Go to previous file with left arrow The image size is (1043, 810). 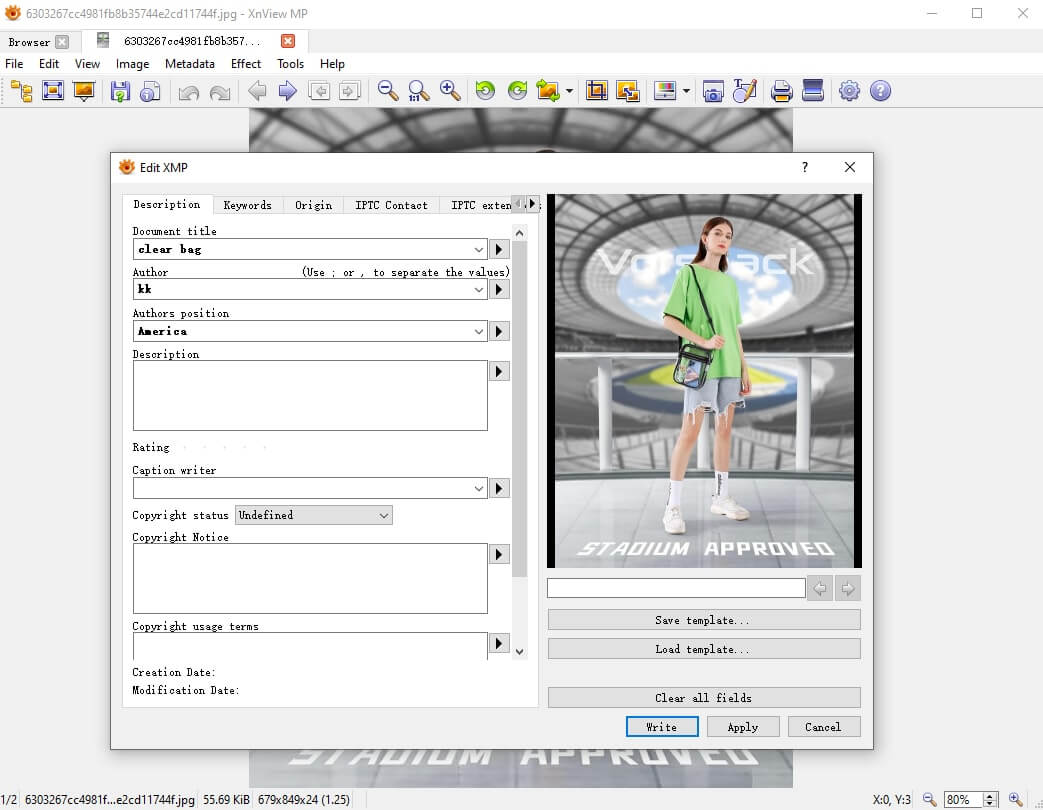[257, 90]
